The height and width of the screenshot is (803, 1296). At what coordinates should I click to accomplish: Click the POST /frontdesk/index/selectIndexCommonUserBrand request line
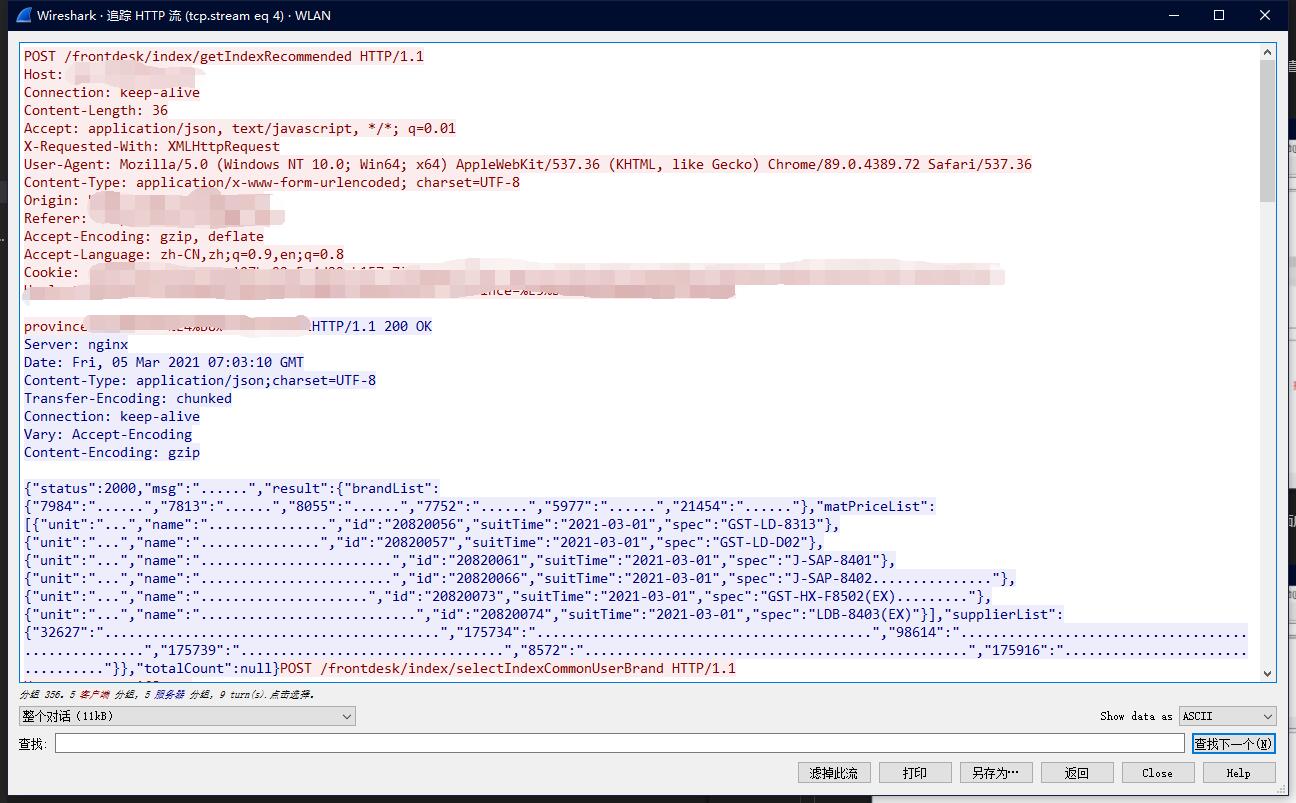[508, 668]
